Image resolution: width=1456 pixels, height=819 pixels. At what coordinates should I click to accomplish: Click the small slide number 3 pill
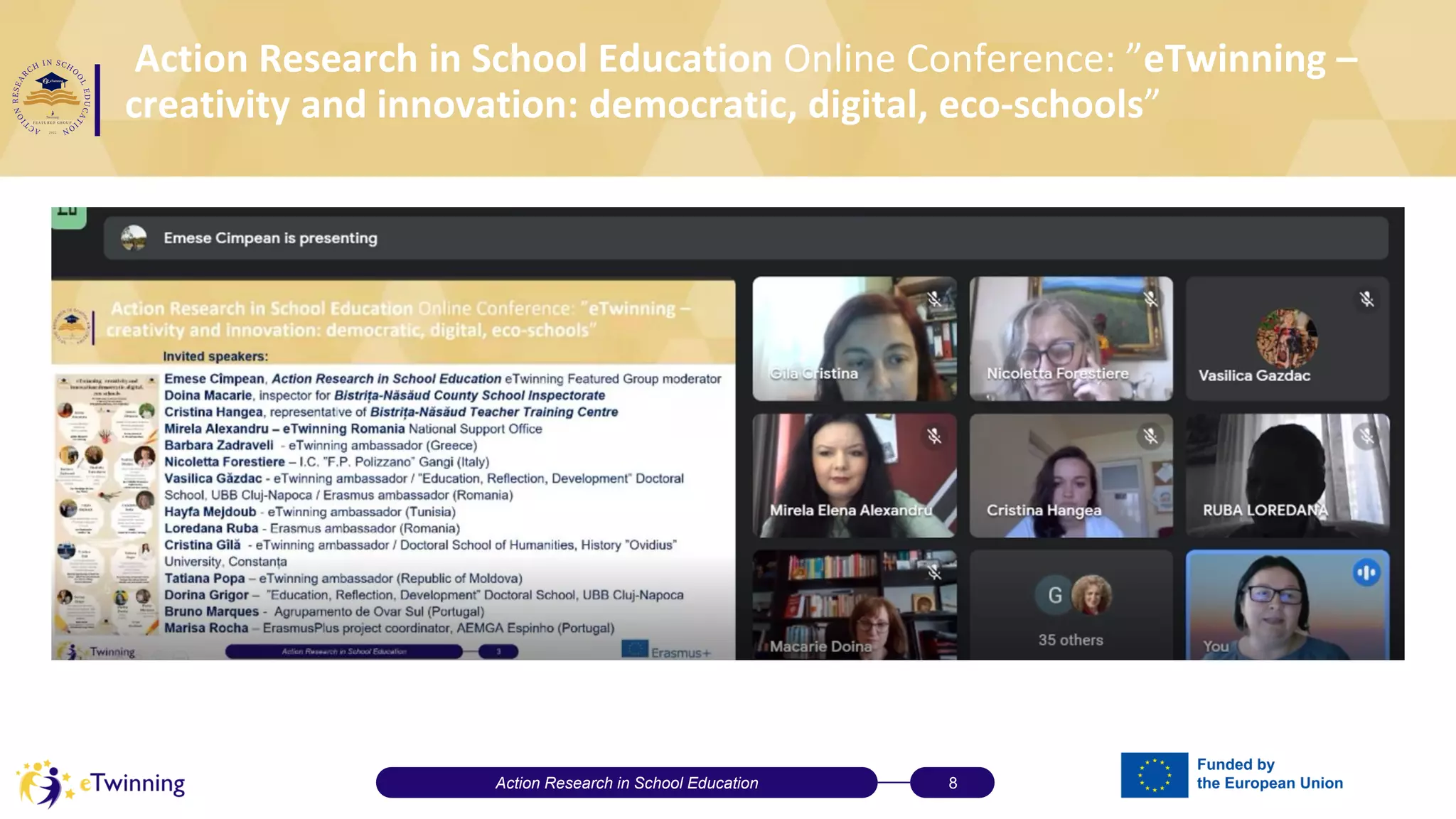point(498,651)
